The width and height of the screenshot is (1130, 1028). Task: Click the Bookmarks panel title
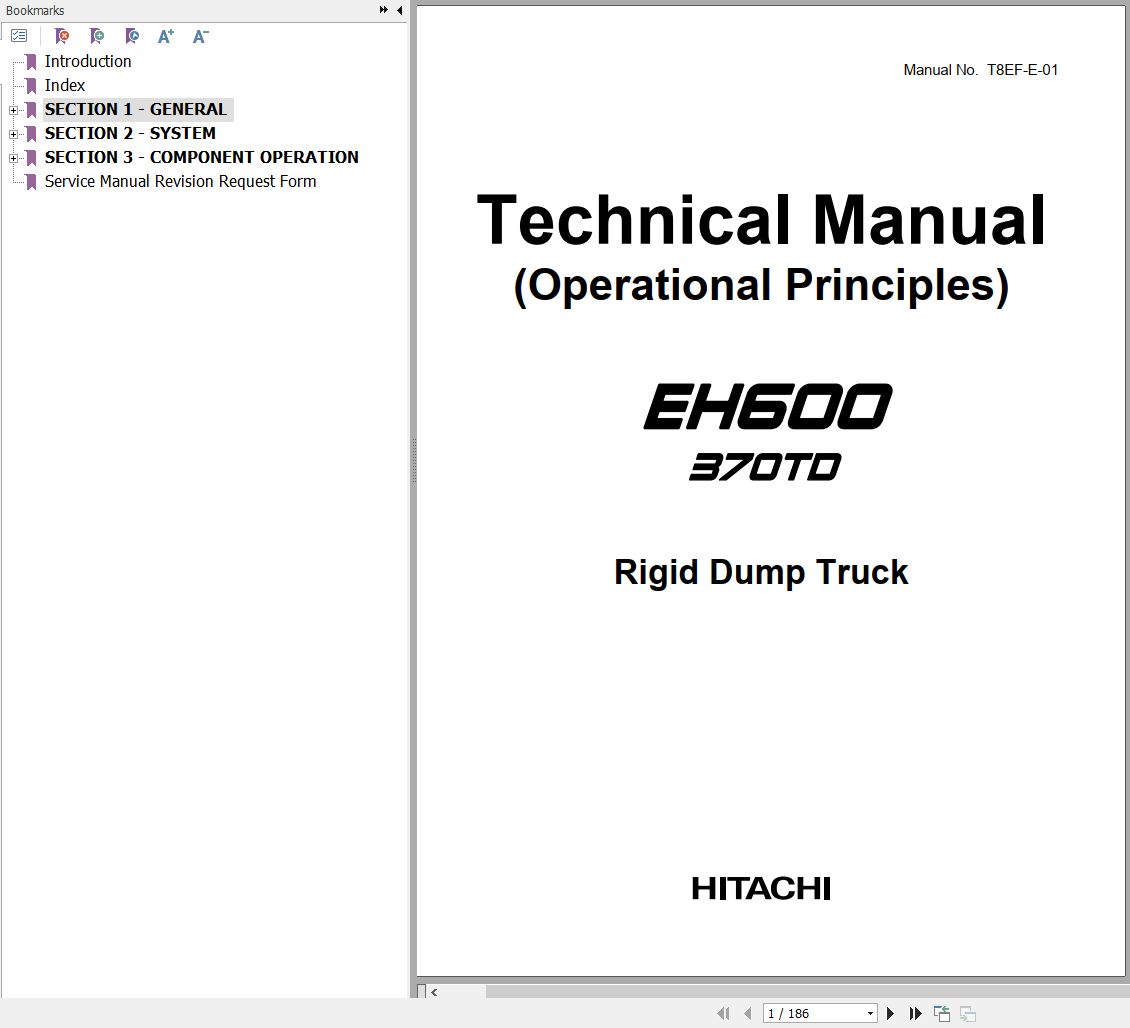click(x=35, y=10)
